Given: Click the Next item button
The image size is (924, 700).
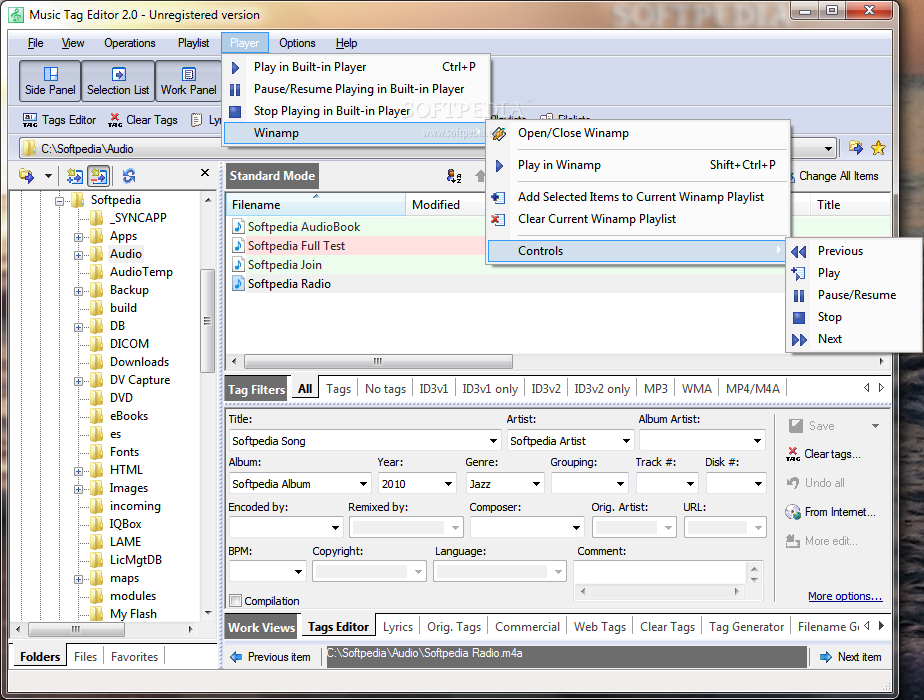Looking at the screenshot, I should (x=850, y=656).
